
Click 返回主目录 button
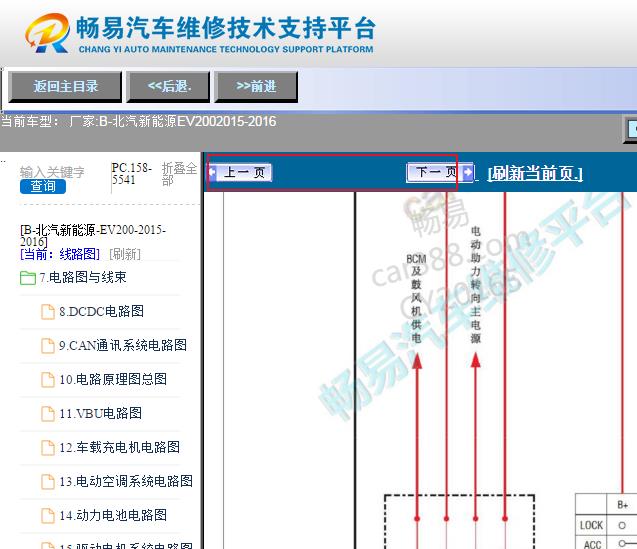point(65,87)
